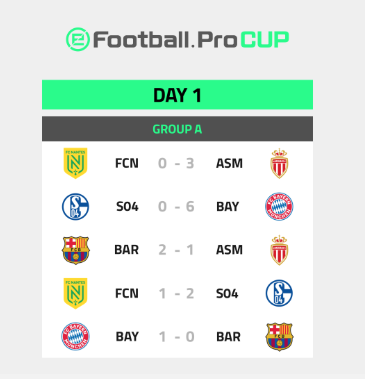The image size is (365, 379).
Task: Click the AS Monaco crest in first match row
Action: 279,163
